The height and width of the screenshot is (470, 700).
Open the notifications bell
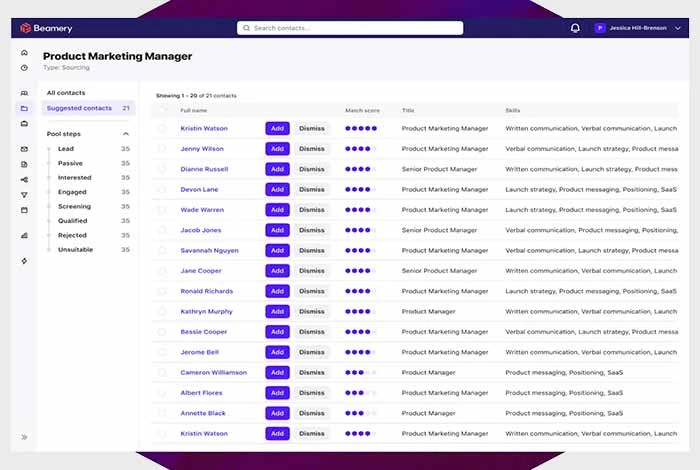click(575, 28)
